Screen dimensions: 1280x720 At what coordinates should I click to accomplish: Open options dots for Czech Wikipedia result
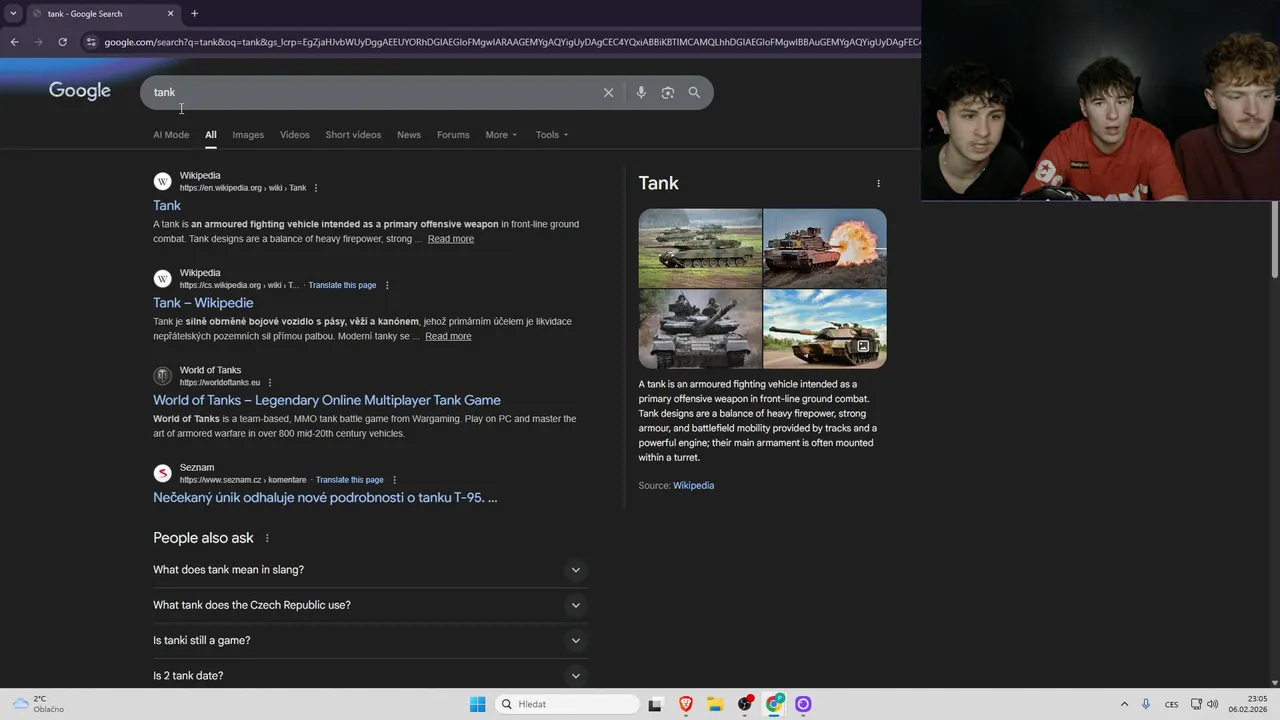(x=387, y=285)
